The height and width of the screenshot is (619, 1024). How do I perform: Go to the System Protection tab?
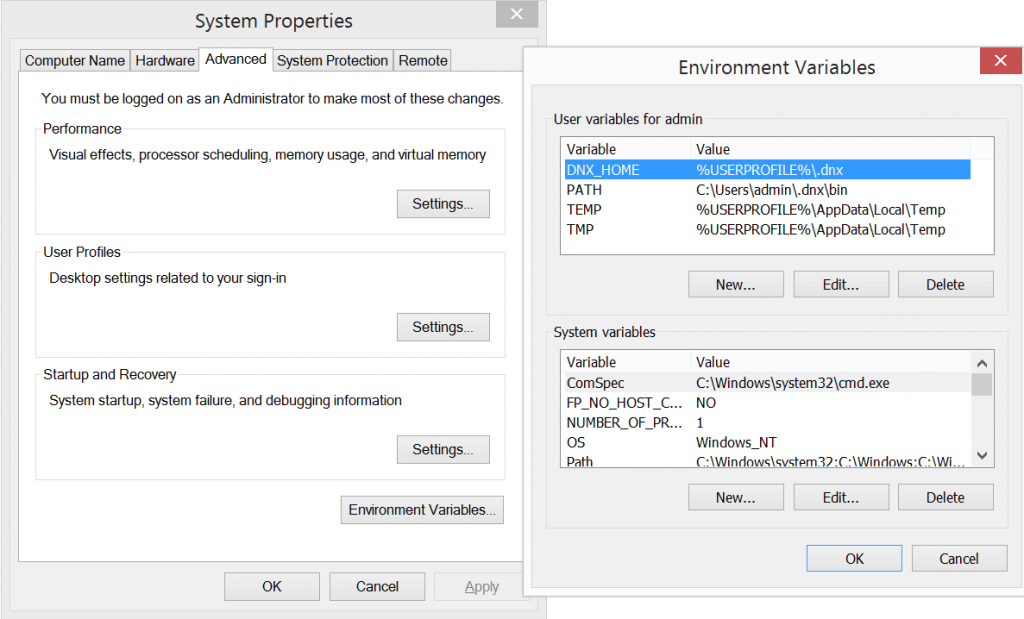click(332, 61)
